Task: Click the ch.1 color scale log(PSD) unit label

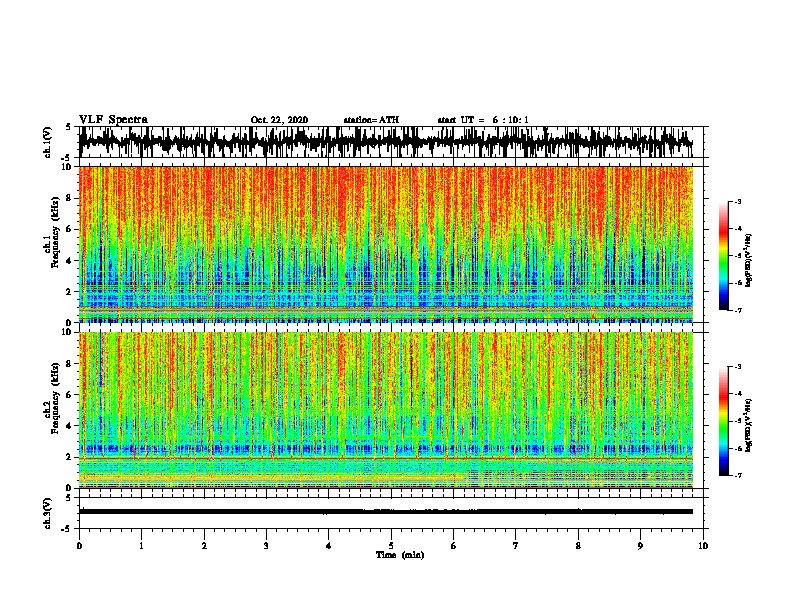Action: click(x=748, y=261)
